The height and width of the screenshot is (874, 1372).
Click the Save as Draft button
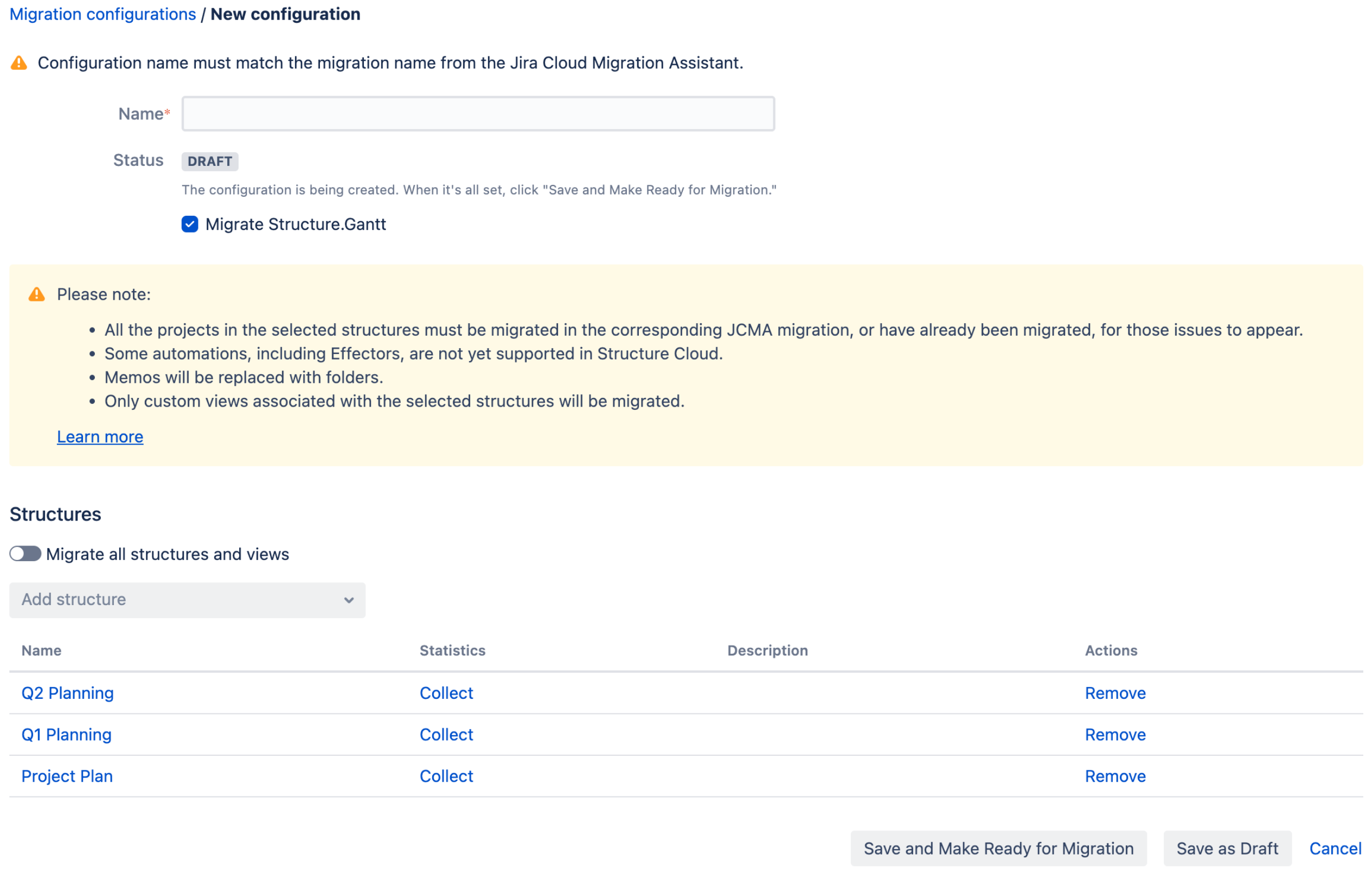pos(1227,849)
